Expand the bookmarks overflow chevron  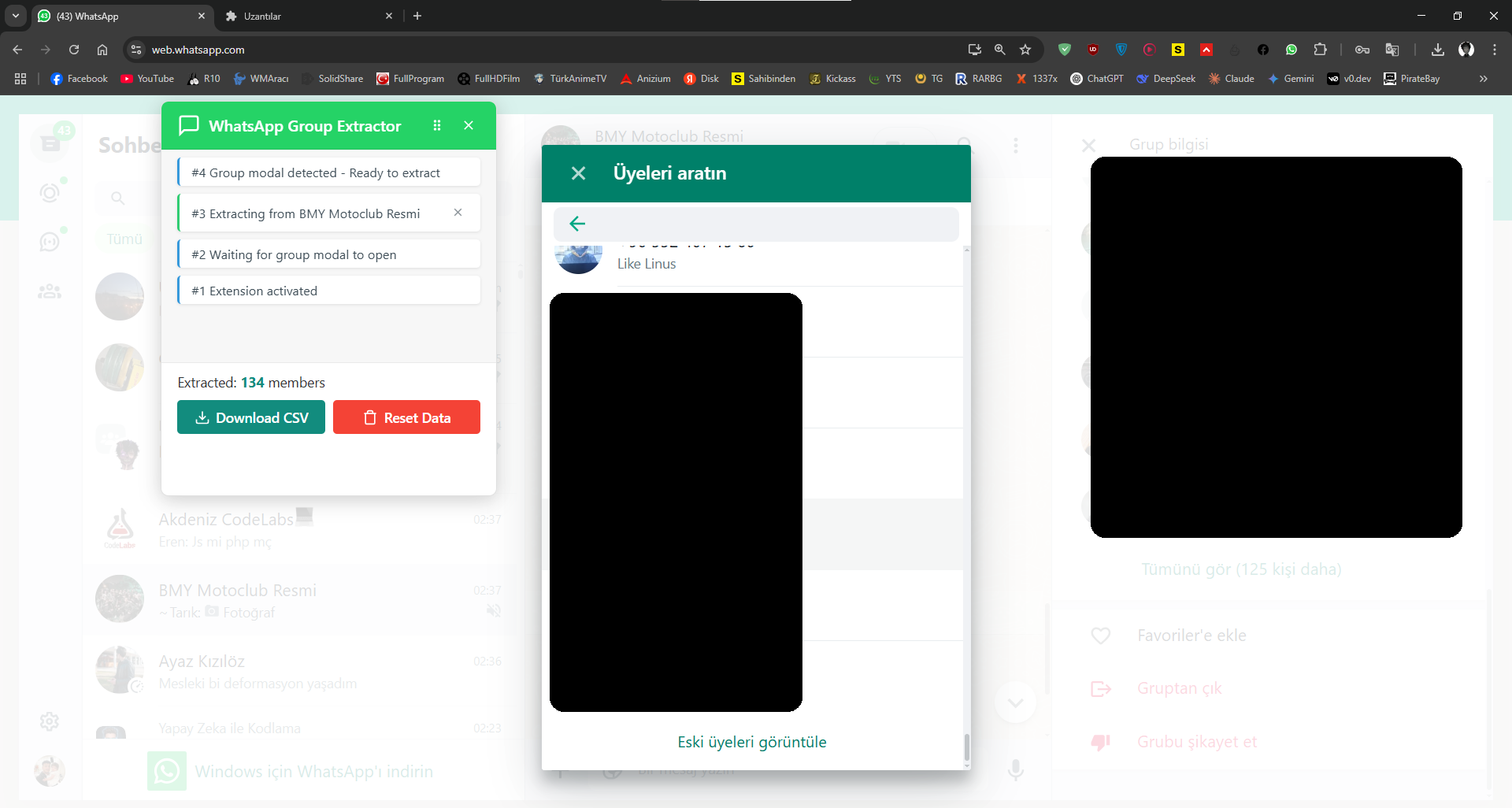coord(1484,79)
